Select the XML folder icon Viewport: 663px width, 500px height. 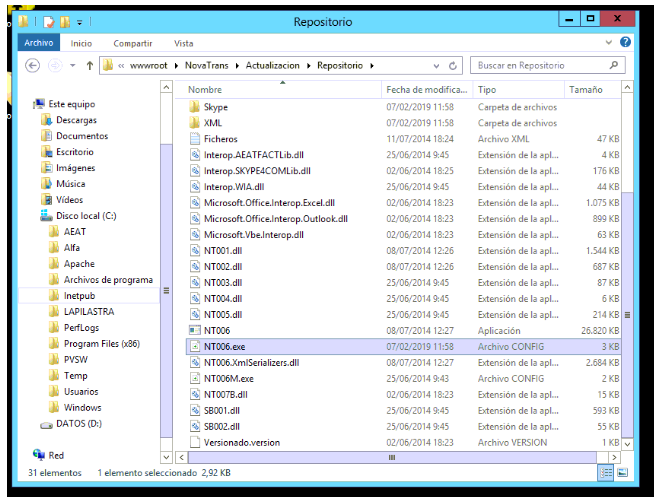click(x=194, y=123)
